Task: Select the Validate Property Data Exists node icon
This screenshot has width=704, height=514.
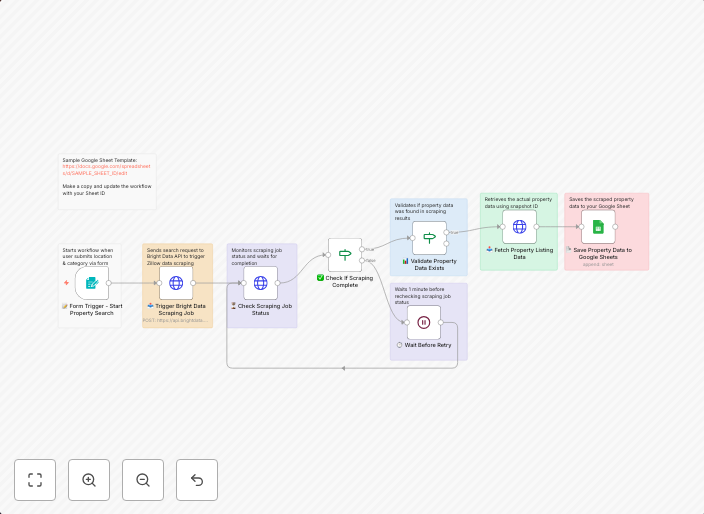Action: 429,238
